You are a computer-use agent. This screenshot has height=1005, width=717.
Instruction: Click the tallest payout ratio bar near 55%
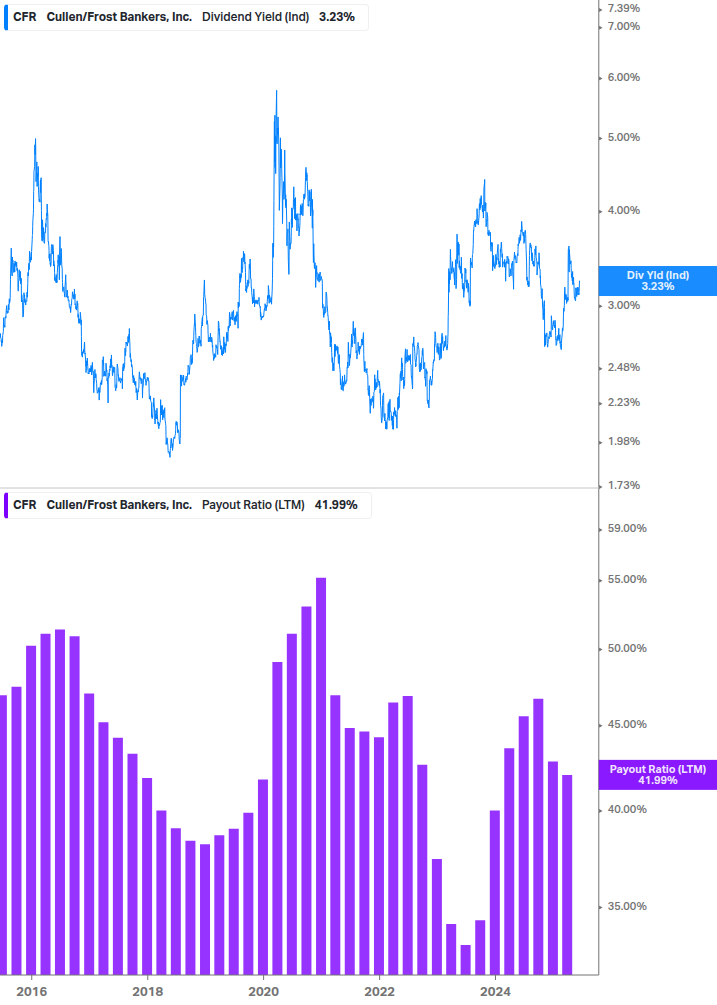point(321,776)
